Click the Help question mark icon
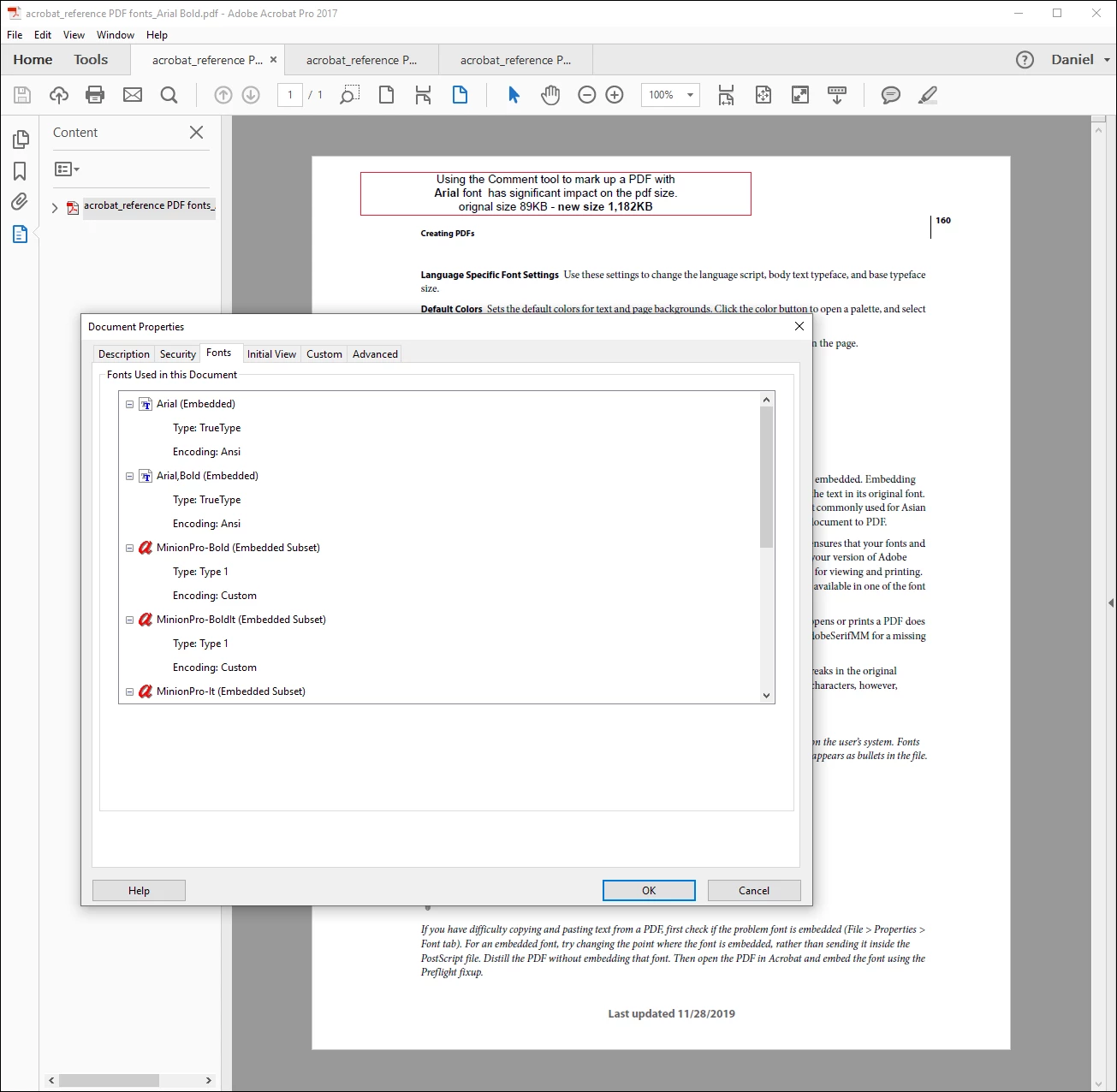Viewport: 1117px width, 1092px height. pyautogui.click(x=1025, y=60)
